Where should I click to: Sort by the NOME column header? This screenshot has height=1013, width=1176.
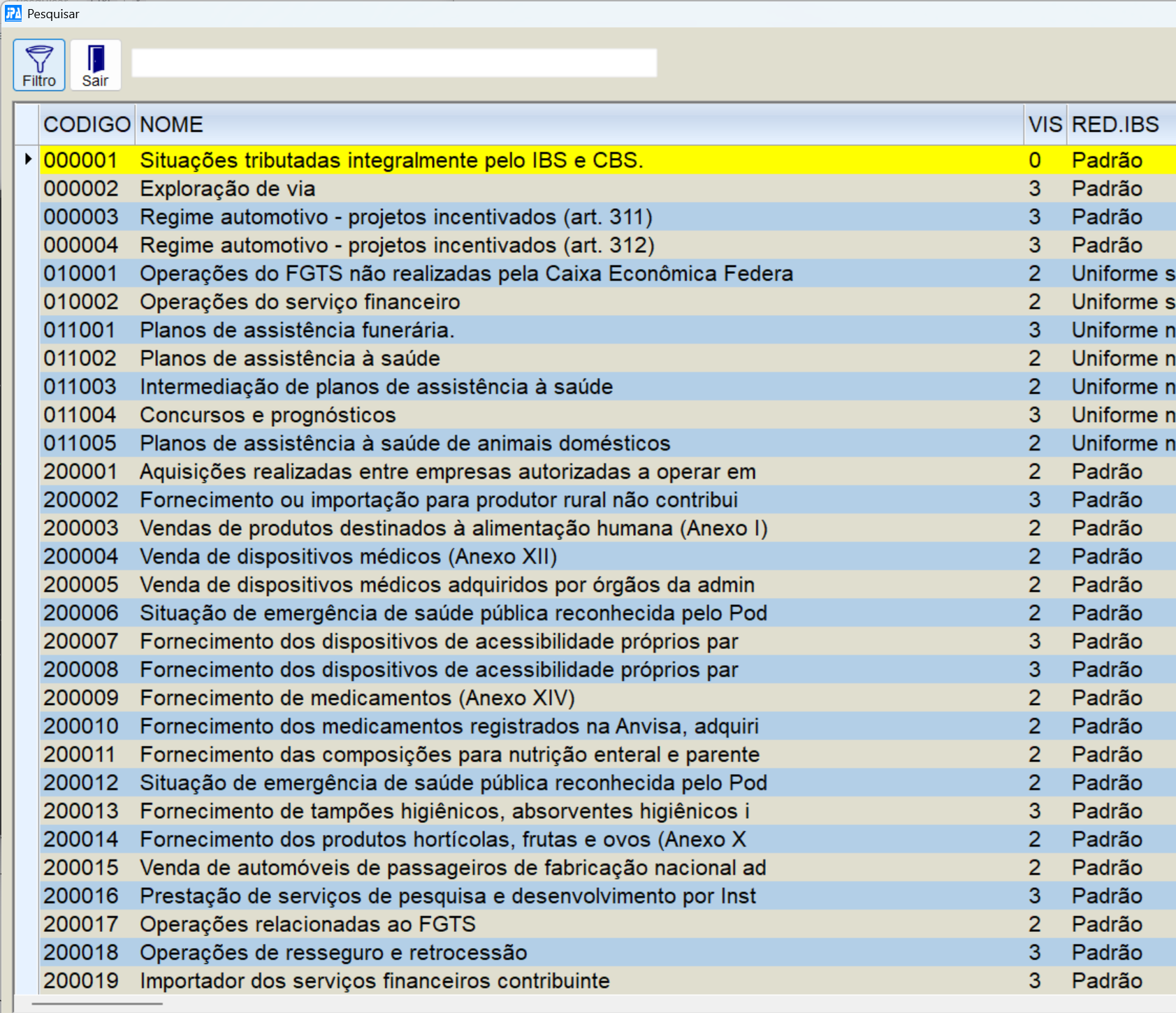click(579, 124)
